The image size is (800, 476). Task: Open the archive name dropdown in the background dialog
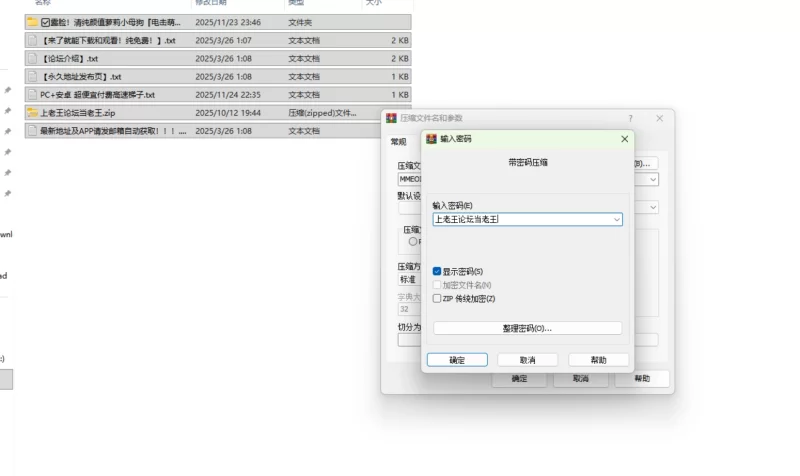(653, 180)
